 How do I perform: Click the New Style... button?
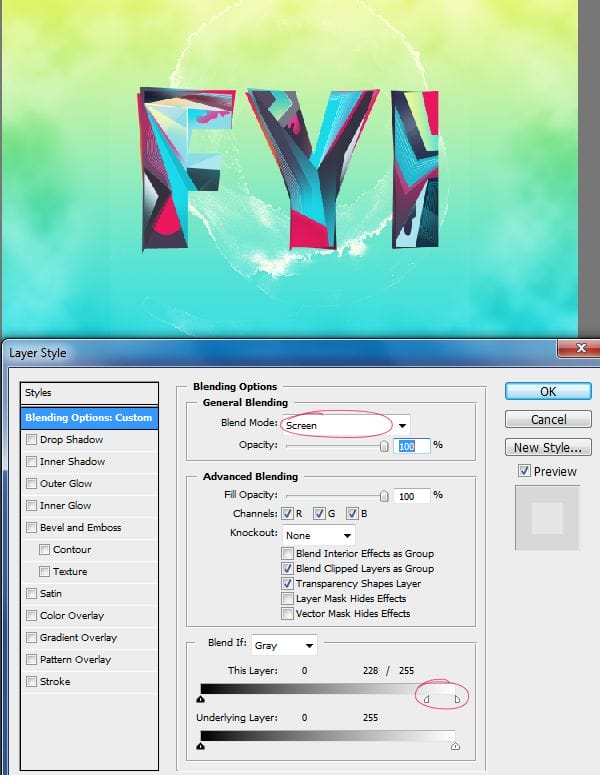tap(548, 447)
